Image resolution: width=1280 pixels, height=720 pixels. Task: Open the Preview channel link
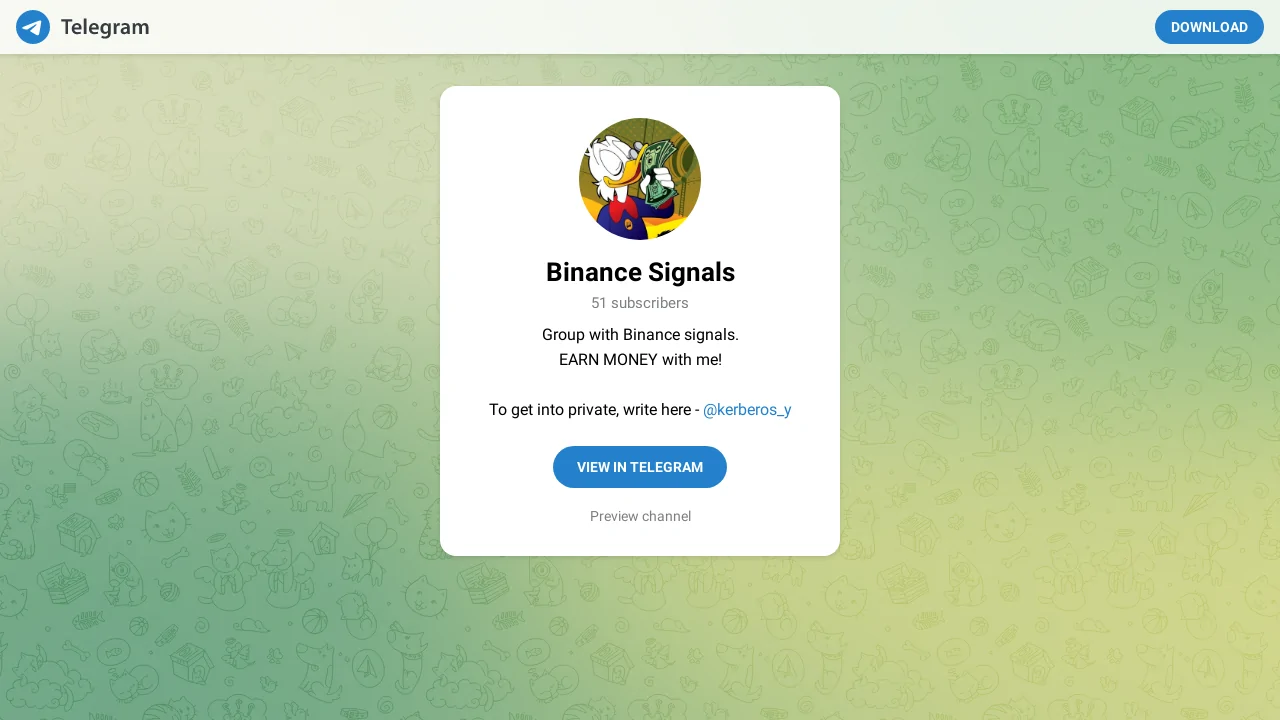click(640, 516)
